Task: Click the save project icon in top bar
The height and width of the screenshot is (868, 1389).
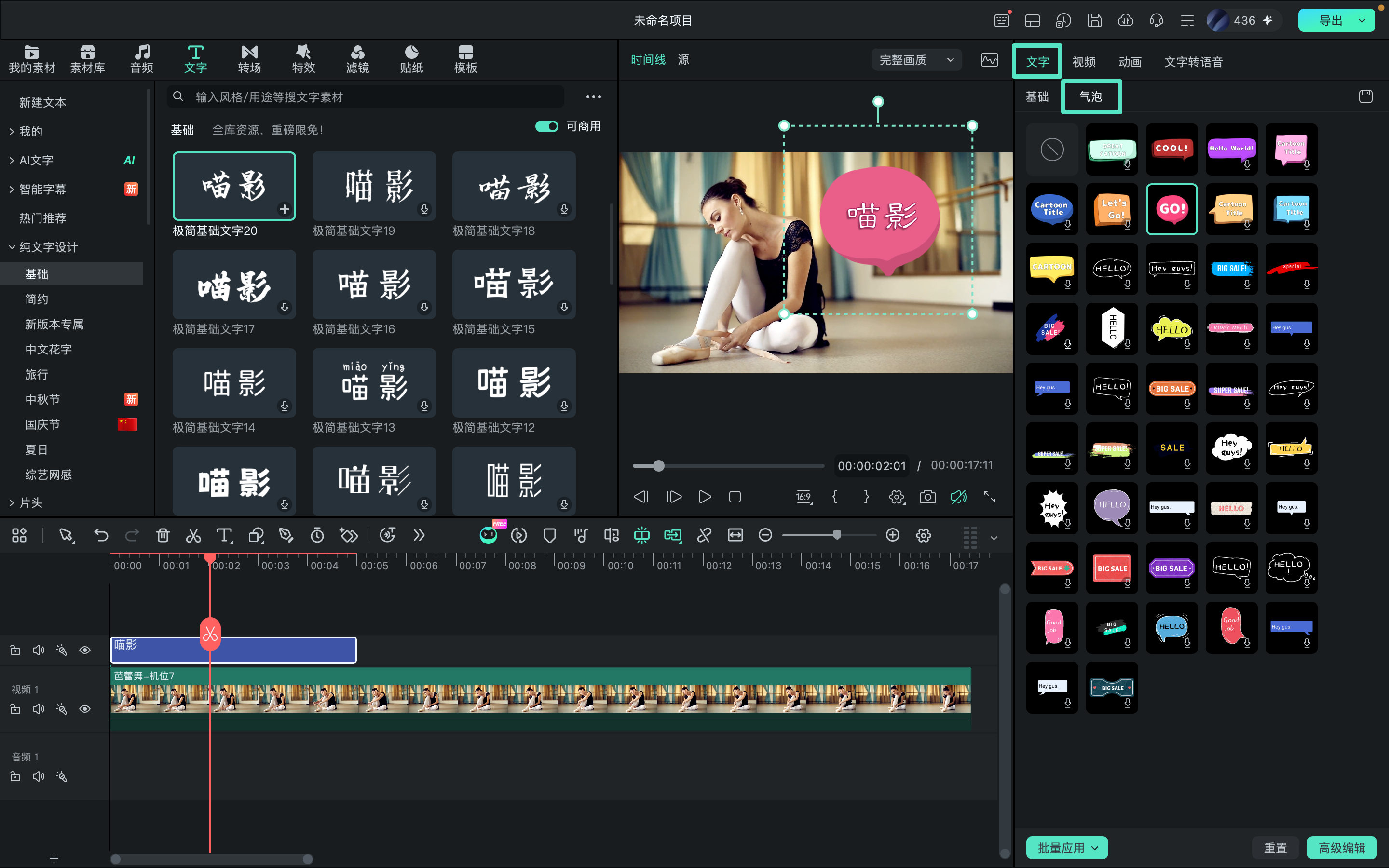Action: point(1094,21)
